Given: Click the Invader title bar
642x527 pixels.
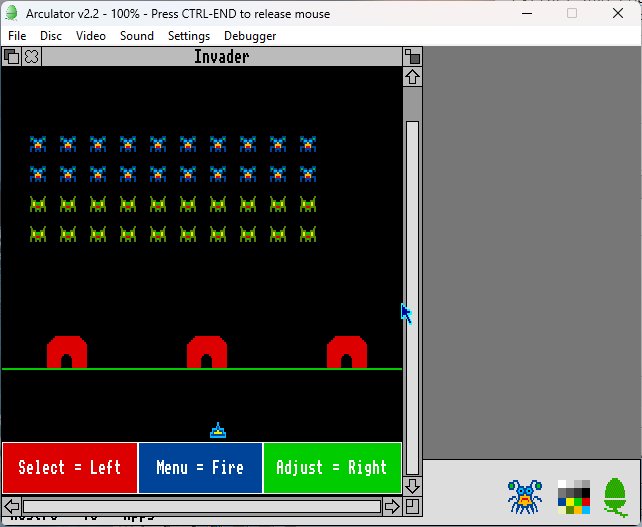Looking at the screenshot, I should click(x=222, y=57).
